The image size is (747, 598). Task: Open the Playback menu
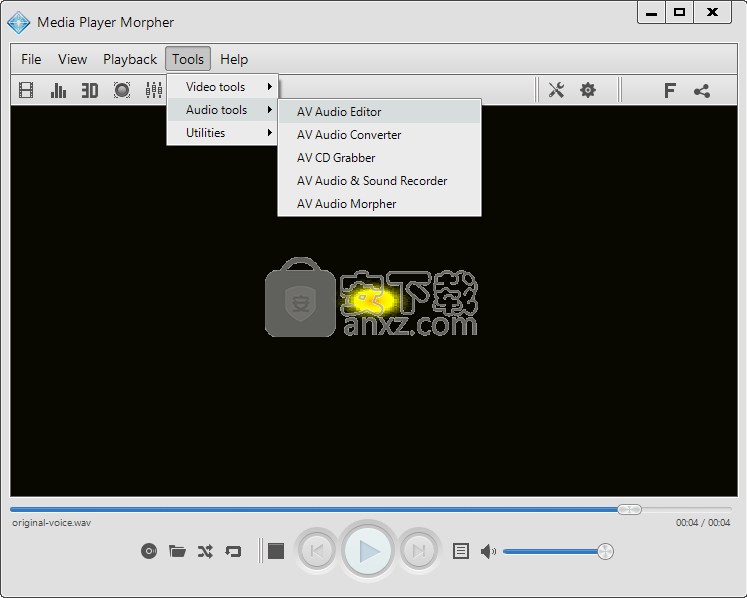tap(130, 59)
